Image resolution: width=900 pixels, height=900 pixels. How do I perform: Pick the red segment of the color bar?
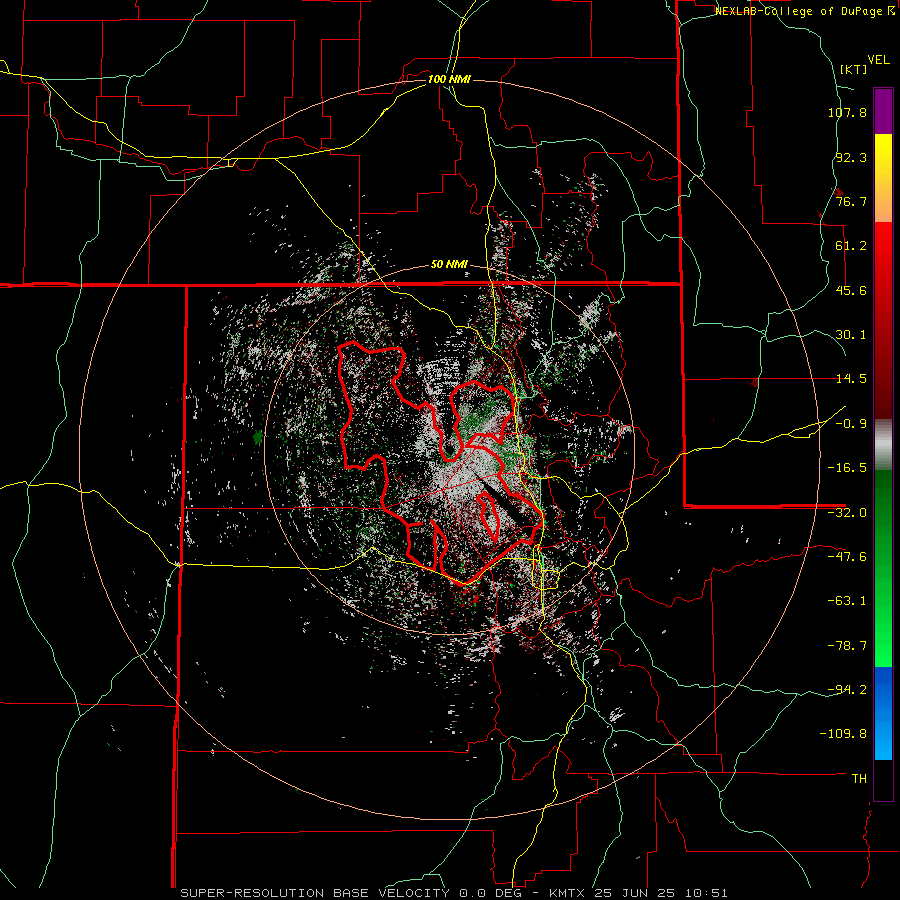883,320
